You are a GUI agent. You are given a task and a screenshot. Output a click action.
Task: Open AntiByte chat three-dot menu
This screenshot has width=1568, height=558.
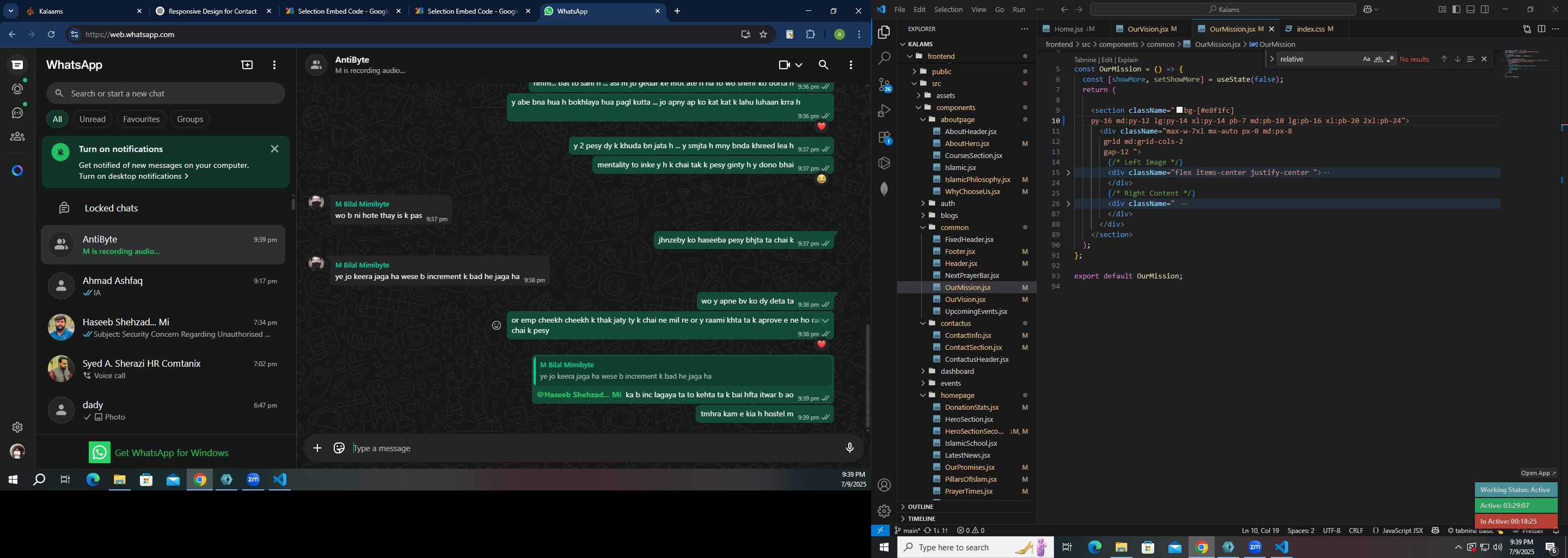pyautogui.click(x=850, y=64)
